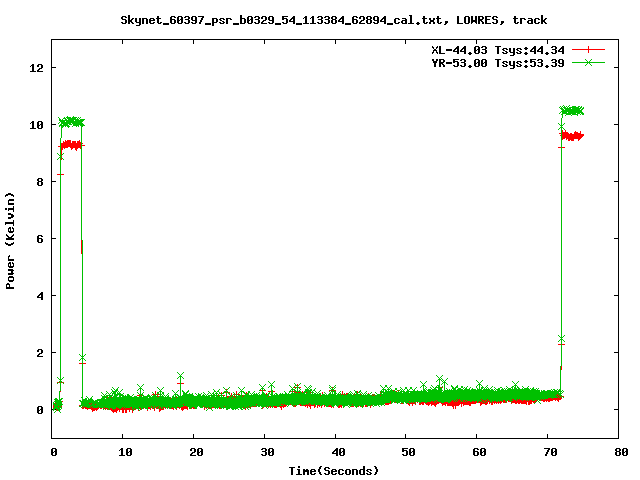This screenshot has width=640, height=480.
Task: Click the green YR legend line sample
Action: 588,62
